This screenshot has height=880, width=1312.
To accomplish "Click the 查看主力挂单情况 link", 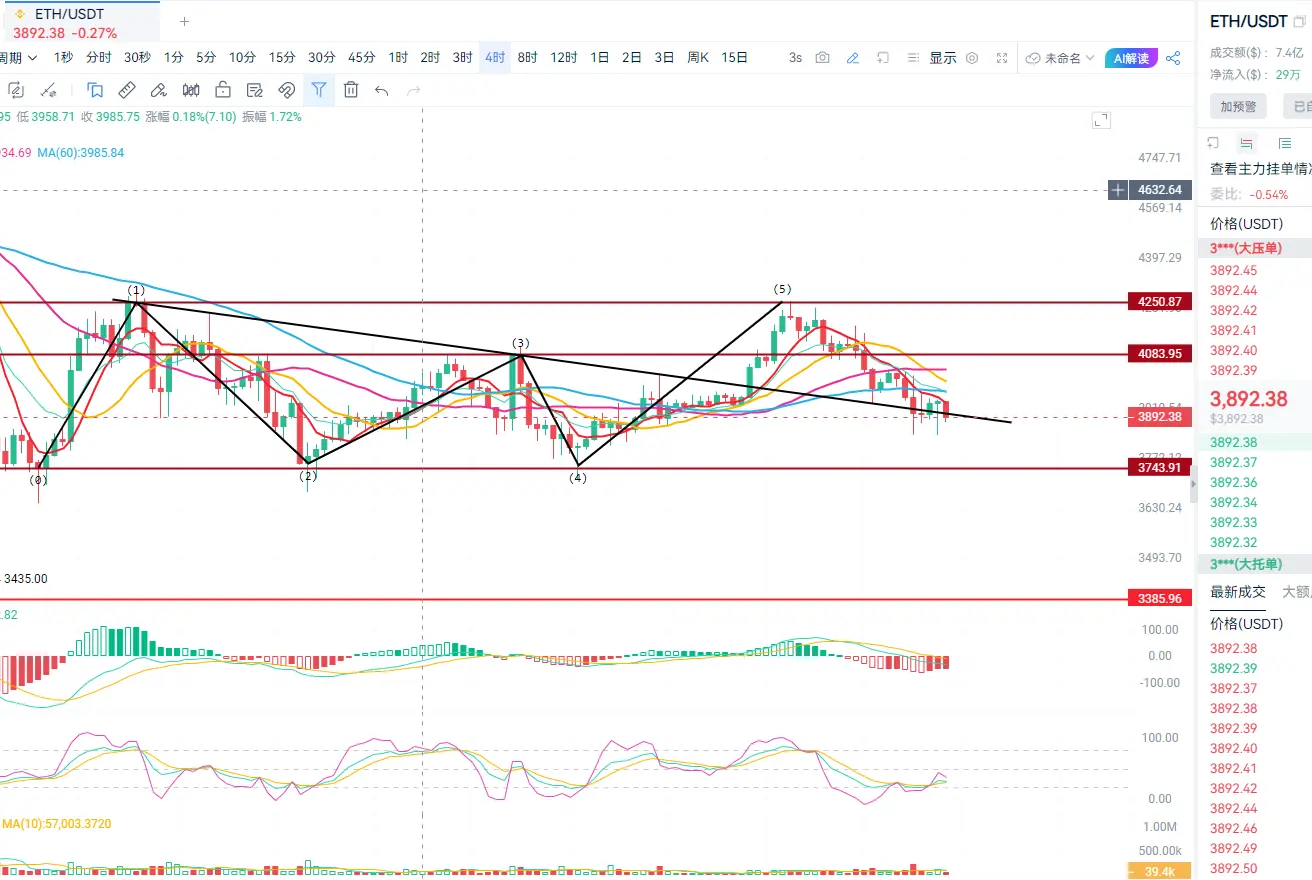I will (x=1260, y=169).
